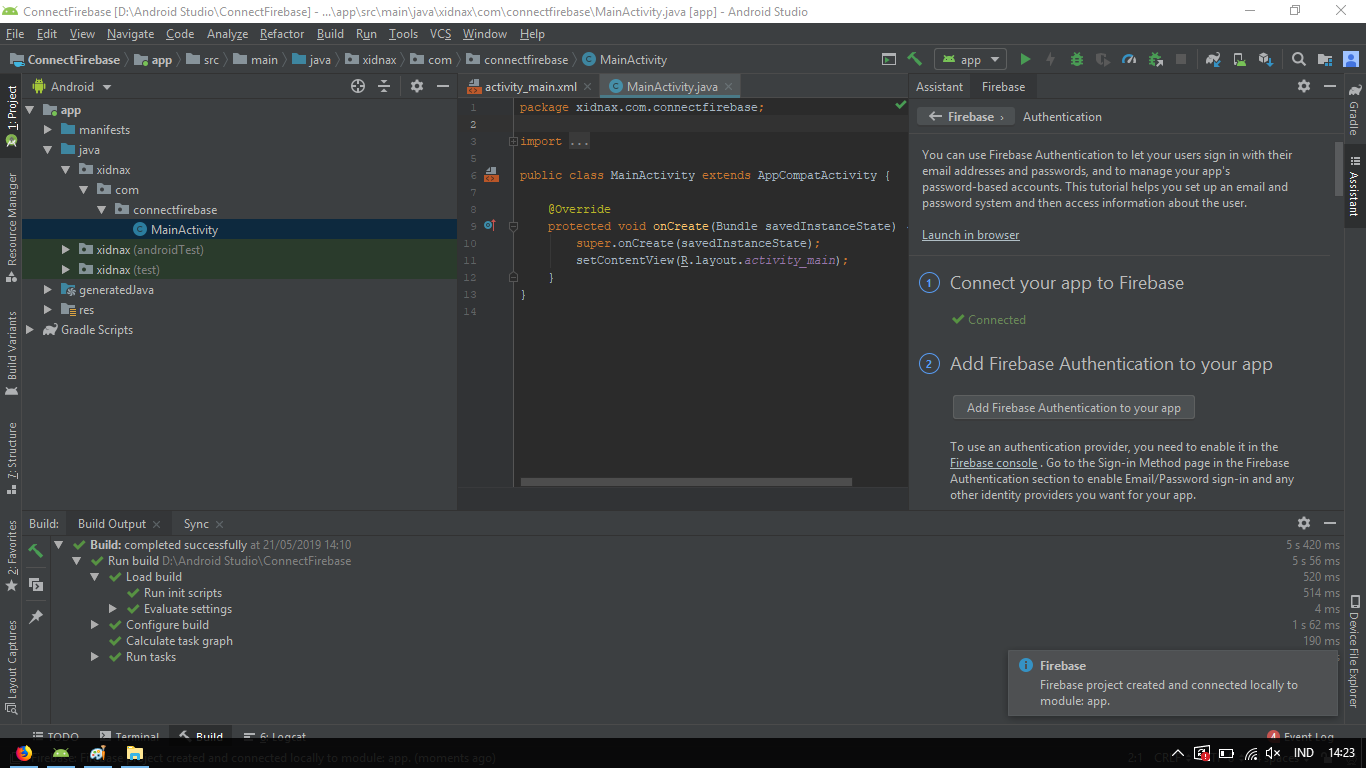Expand the manifests folder
The height and width of the screenshot is (768, 1366).
coord(48,130)
